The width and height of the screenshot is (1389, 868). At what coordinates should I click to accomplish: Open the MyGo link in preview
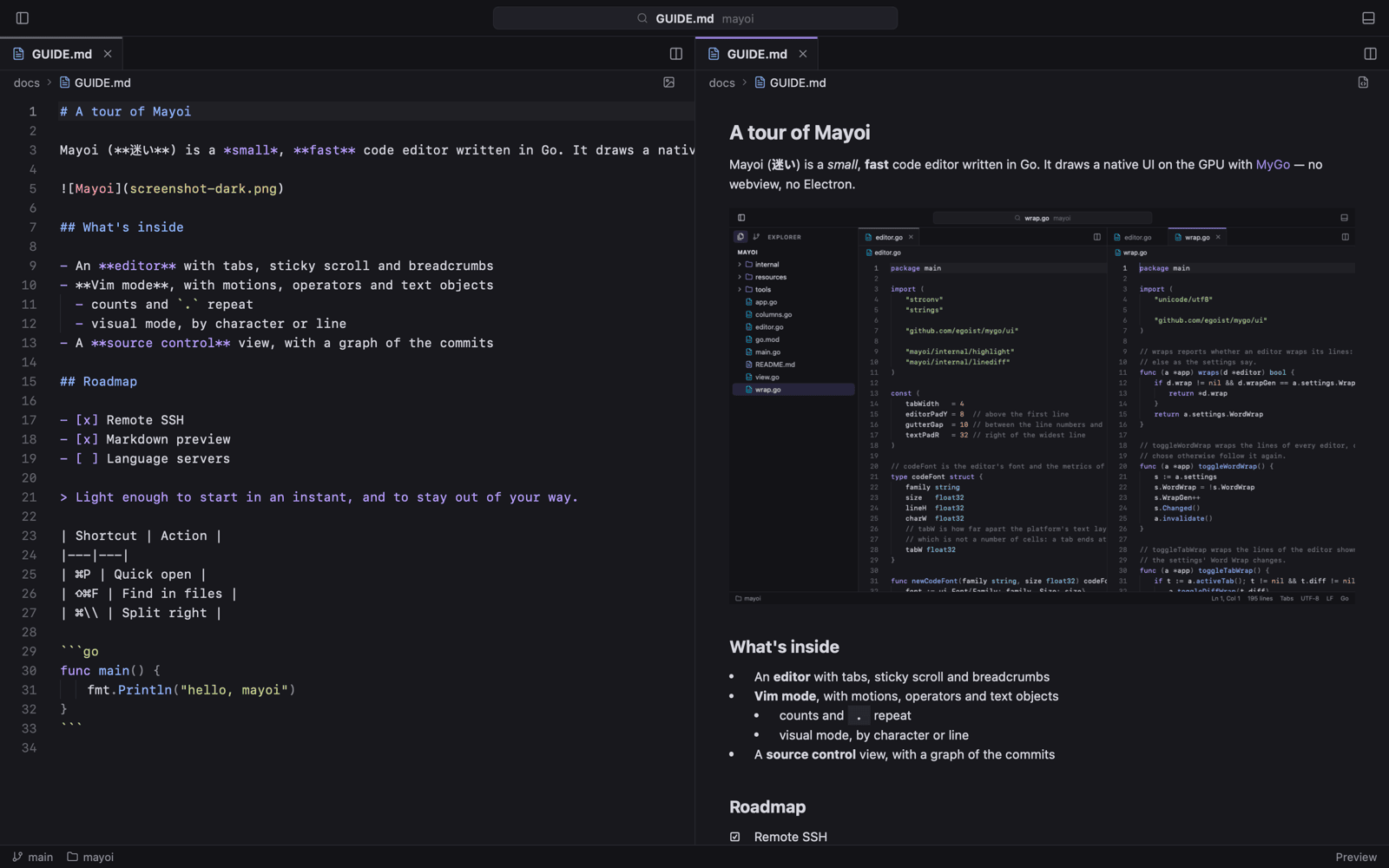[x=1273, y=165]
